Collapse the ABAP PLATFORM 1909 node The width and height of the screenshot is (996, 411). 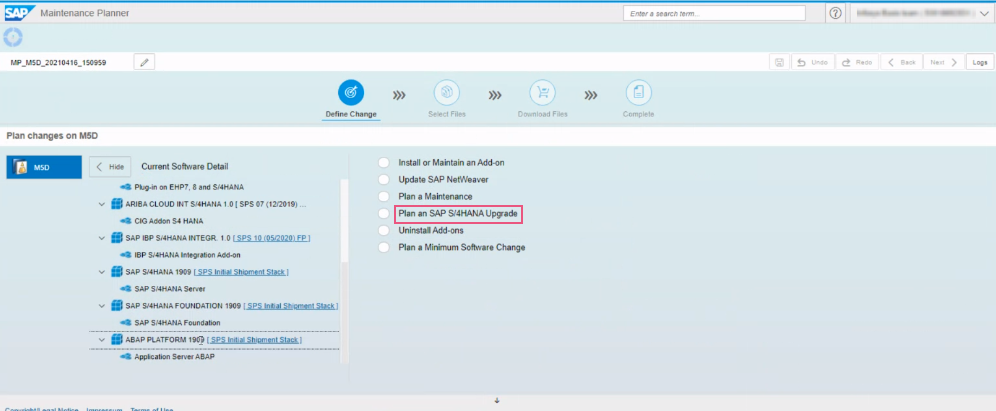[x=102, y=340]
